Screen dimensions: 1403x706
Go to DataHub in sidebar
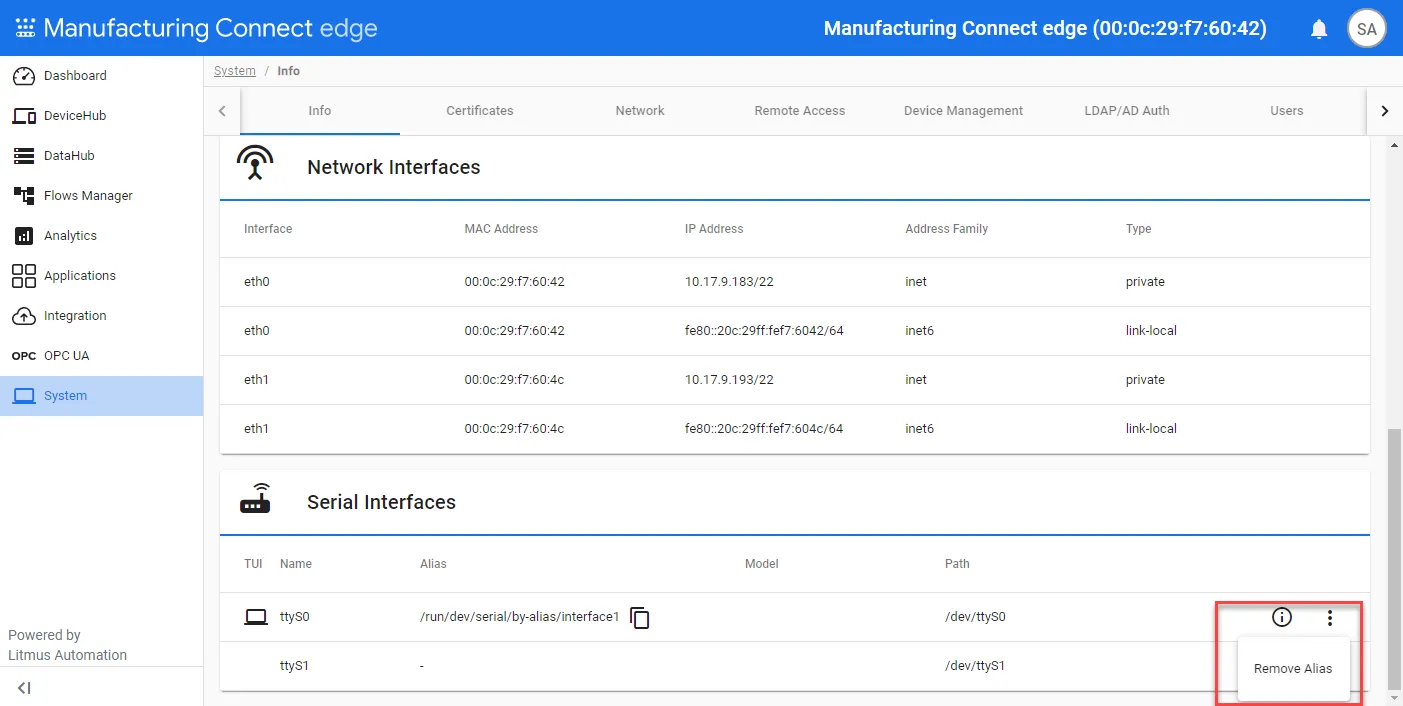101,156
